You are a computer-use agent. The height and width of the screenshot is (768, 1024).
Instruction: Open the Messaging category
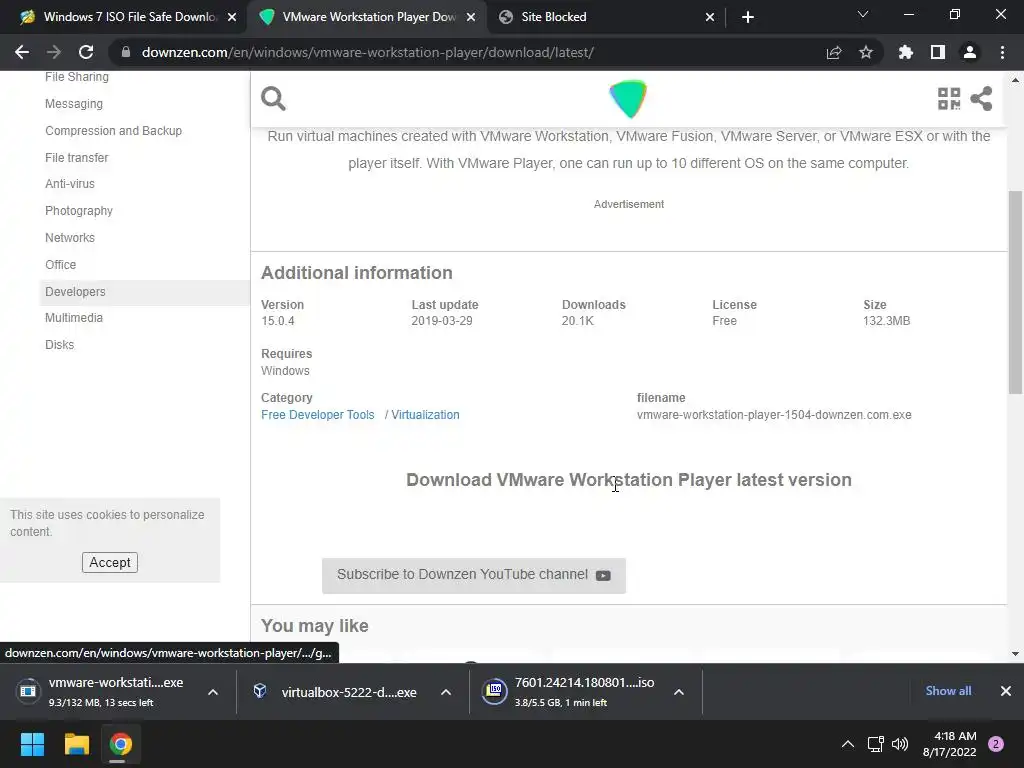74,104
